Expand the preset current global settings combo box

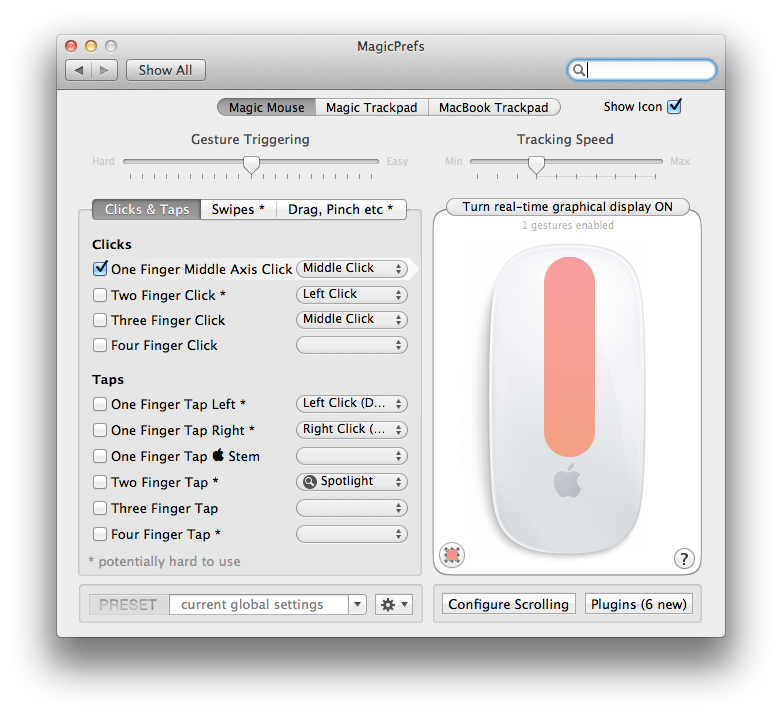[x=357, y=605]
